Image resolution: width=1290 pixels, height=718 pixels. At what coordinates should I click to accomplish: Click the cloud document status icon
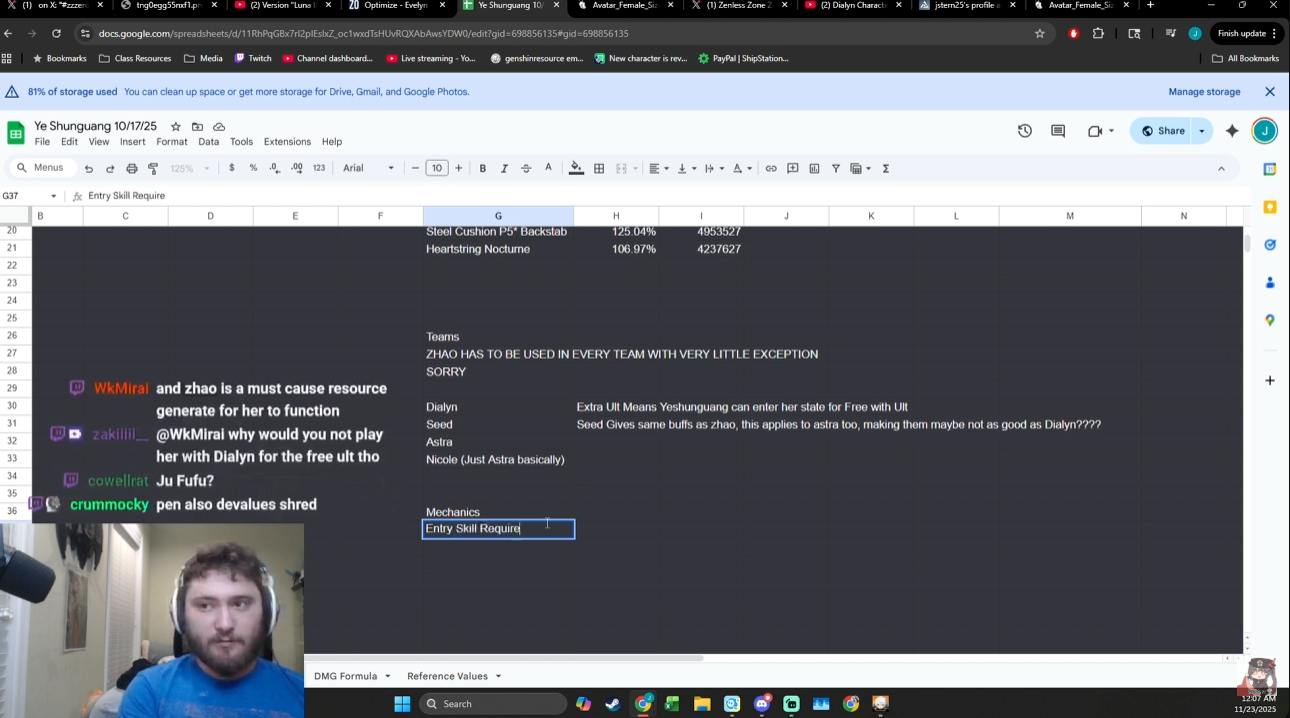click(x=219, y=127)
